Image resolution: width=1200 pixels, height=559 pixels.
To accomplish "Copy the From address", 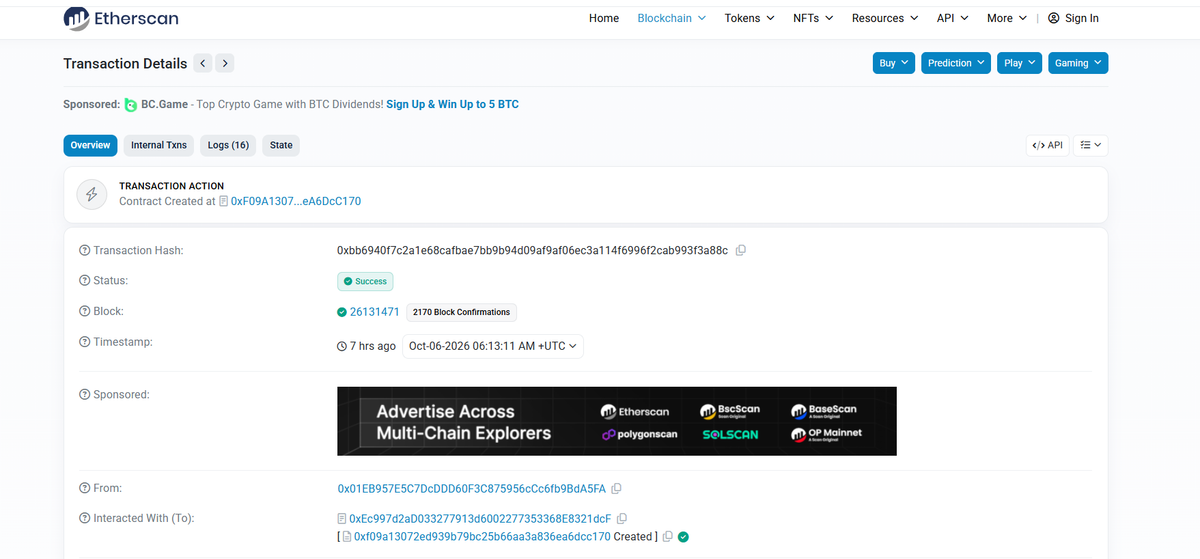I will click(616, 489).
